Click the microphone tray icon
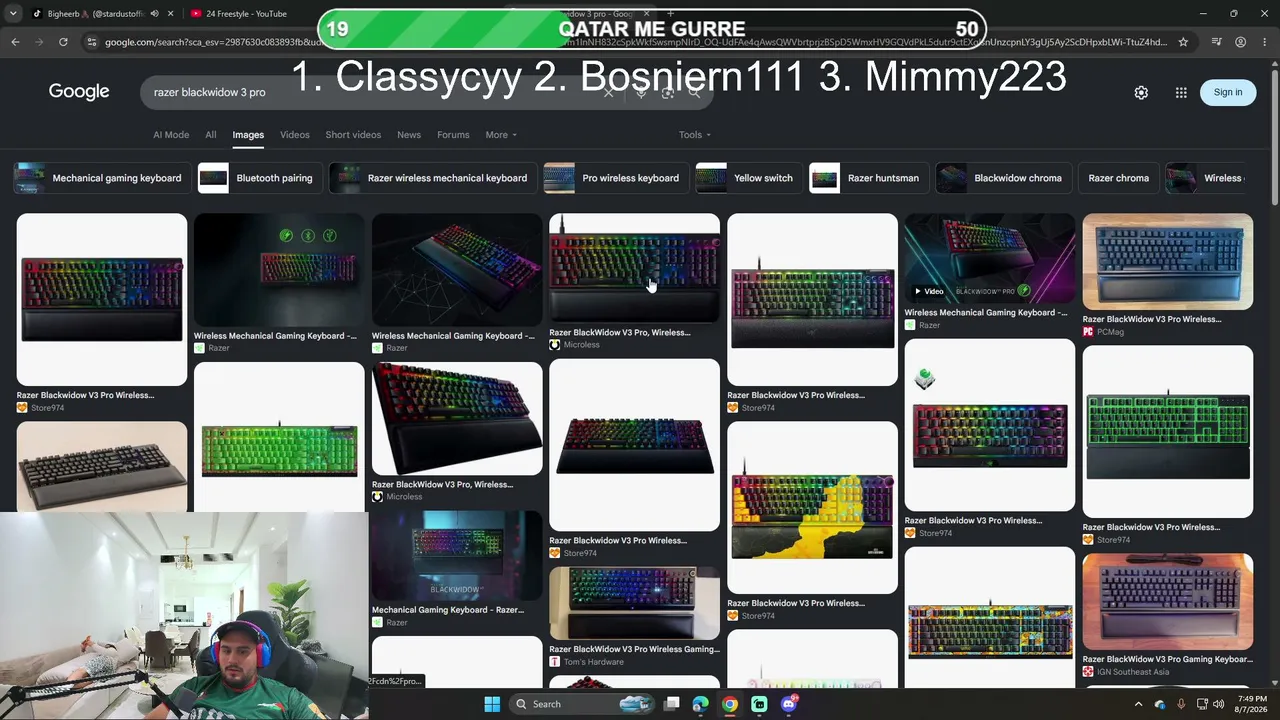The height and width of the screenshot is (720, 1280). (x=1181, y=704)
